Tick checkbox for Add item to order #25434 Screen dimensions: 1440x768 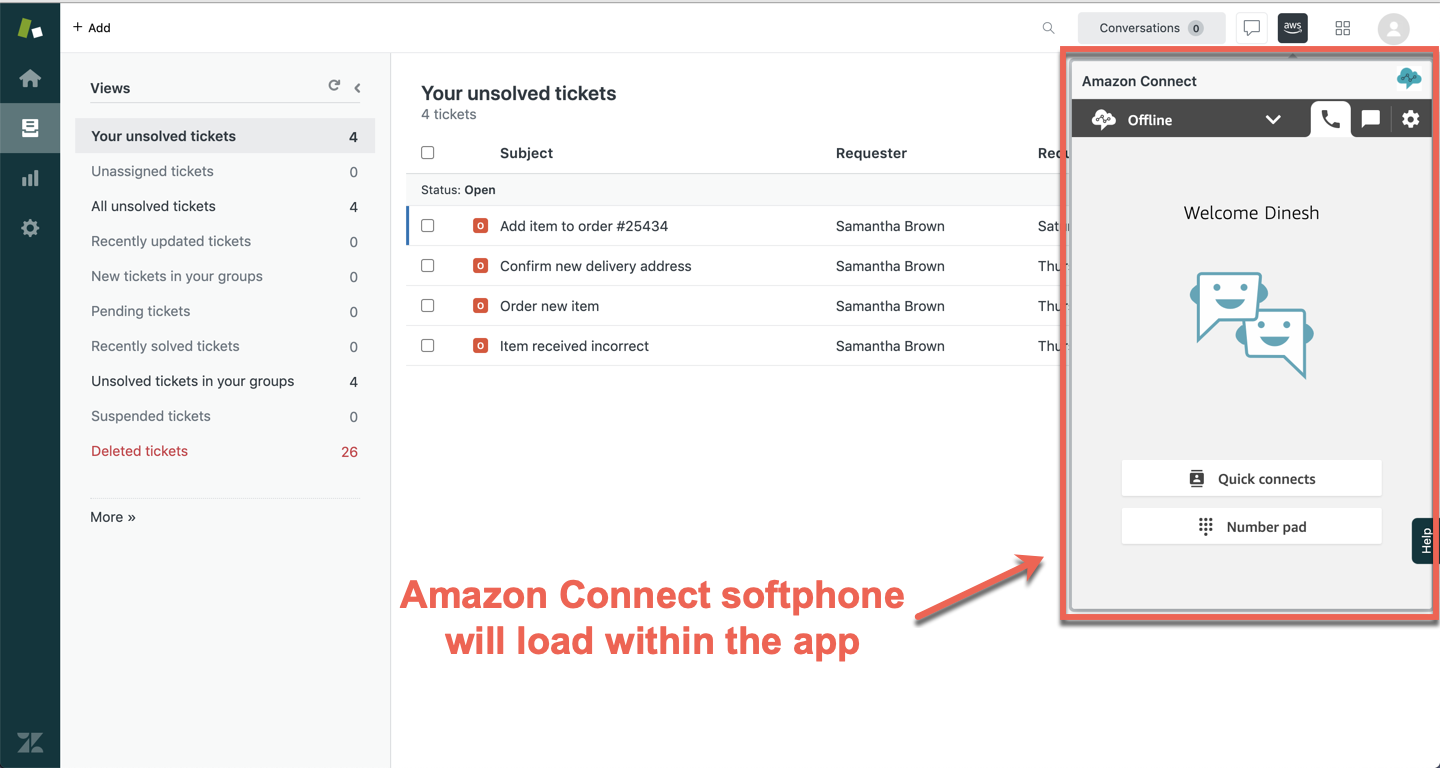428,226
